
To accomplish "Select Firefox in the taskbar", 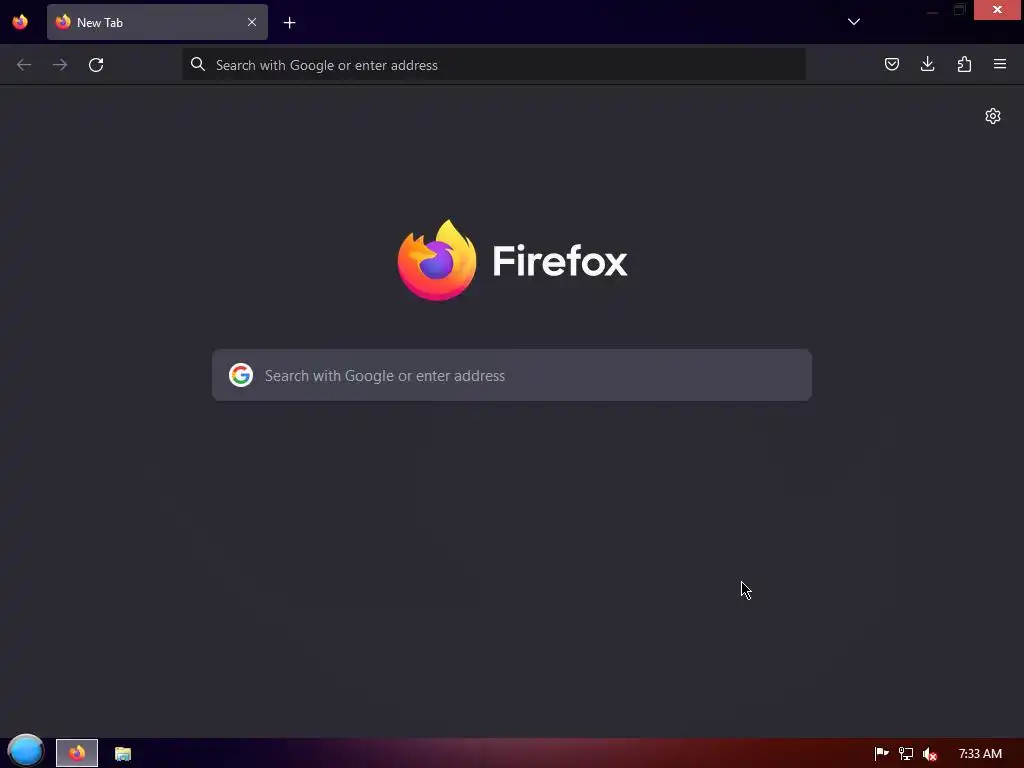I will click(77, 753).
